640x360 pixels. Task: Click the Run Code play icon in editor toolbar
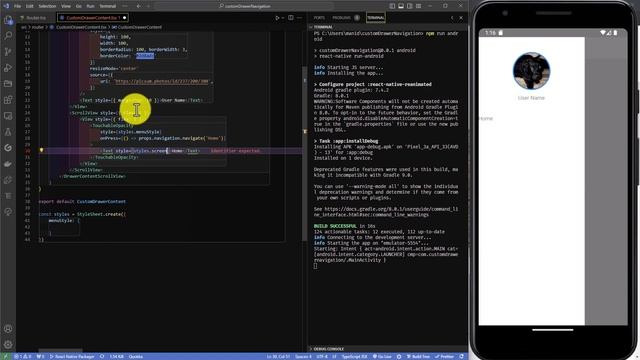(277, 18)
